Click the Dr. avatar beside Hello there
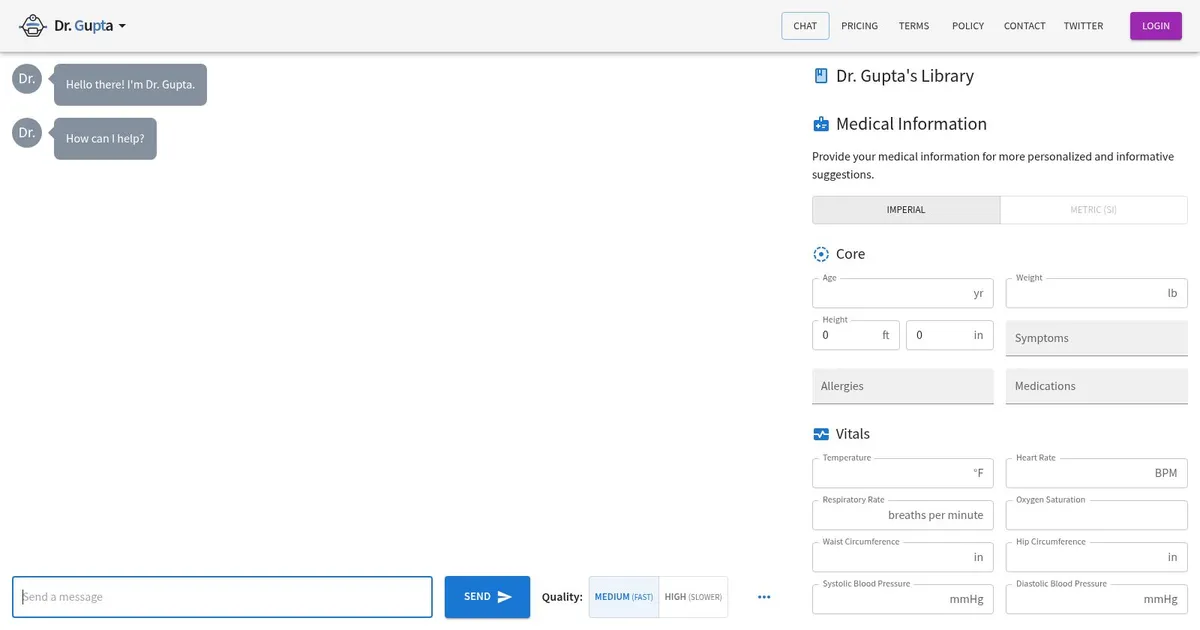Viewport: 1200px width, 630px height. (27, 79)
